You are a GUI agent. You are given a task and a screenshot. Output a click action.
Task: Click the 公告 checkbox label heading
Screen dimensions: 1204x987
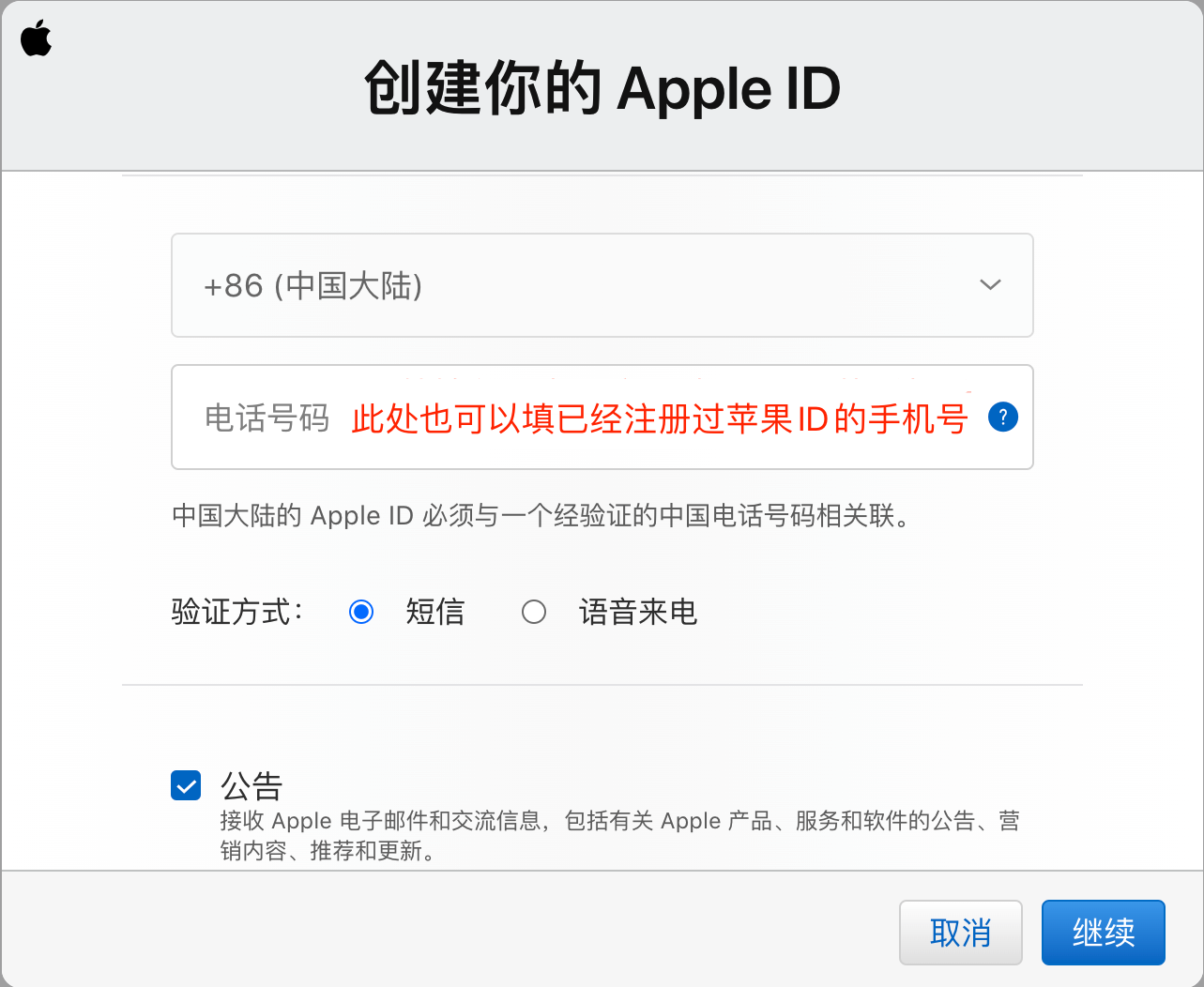coord(251,785)
